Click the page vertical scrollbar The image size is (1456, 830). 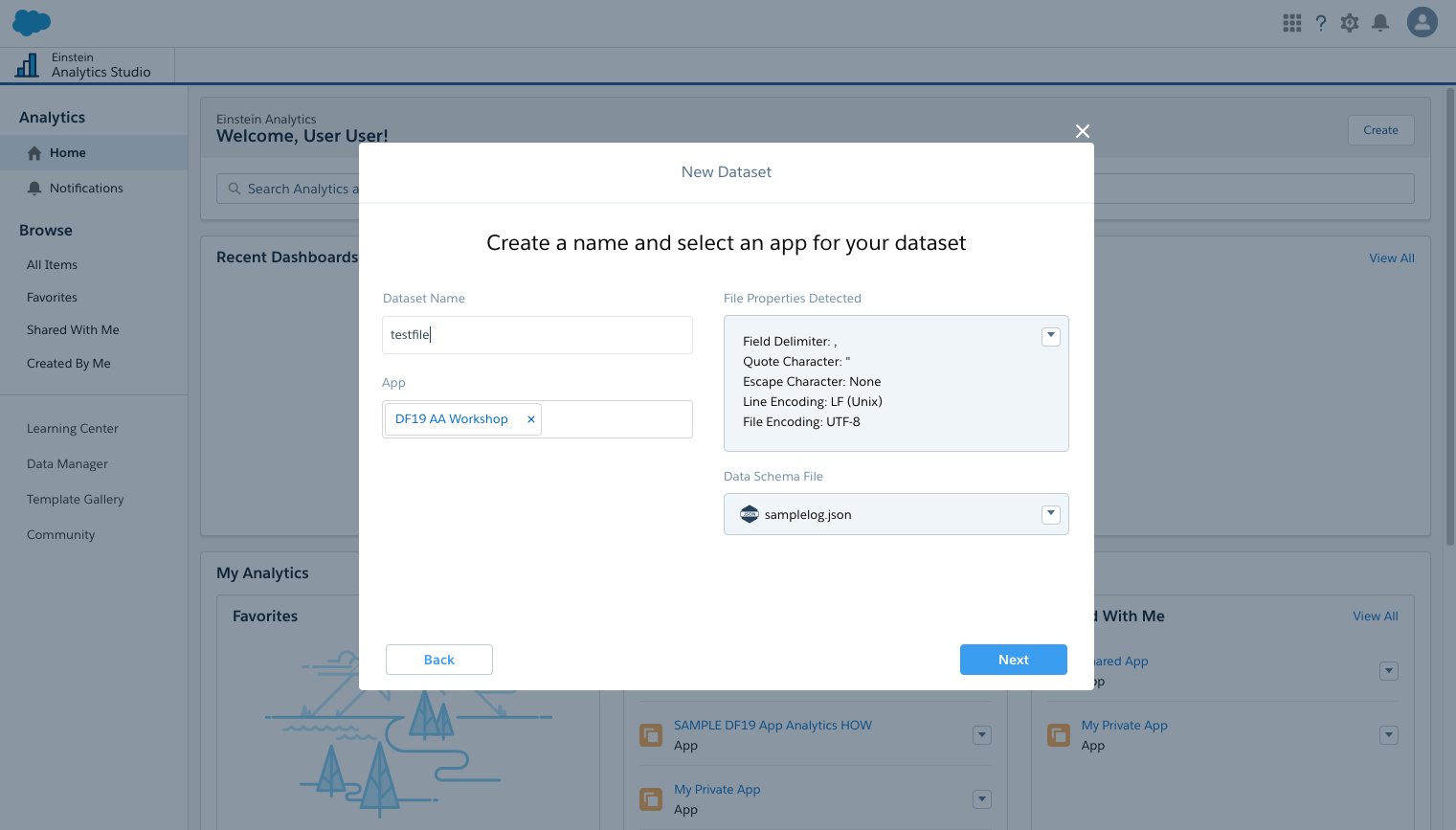pyautogui.click(x=1449, y=316)
